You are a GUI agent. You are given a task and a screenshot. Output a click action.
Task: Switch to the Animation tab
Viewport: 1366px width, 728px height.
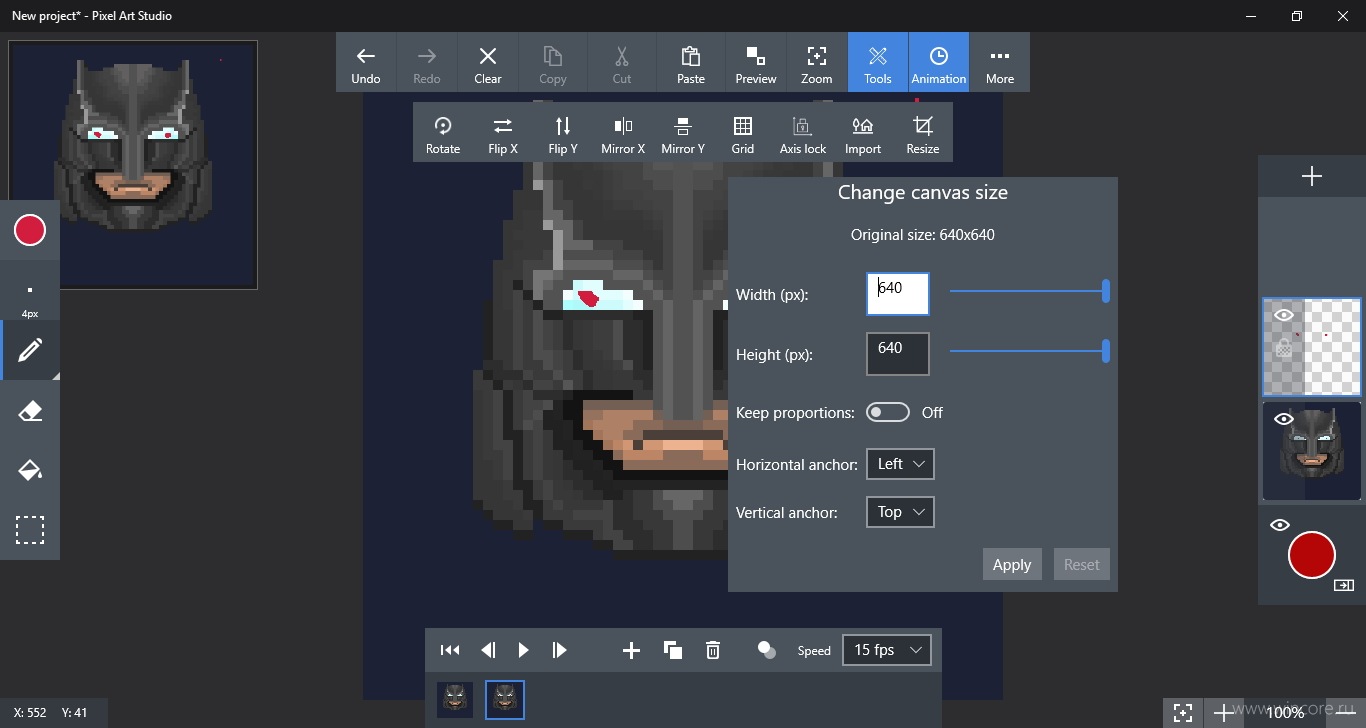pos(939,63)
